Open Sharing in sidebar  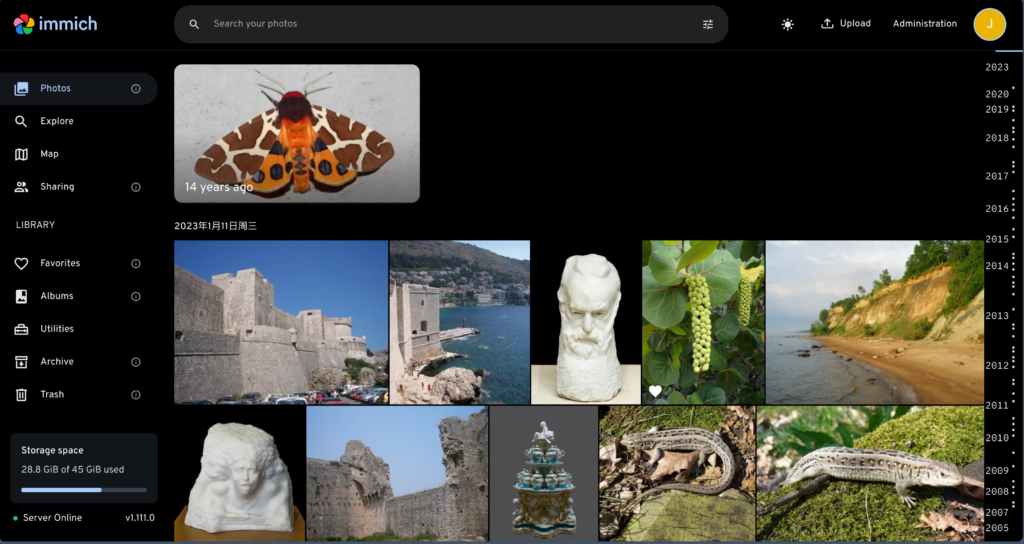(x=78, y=187)
